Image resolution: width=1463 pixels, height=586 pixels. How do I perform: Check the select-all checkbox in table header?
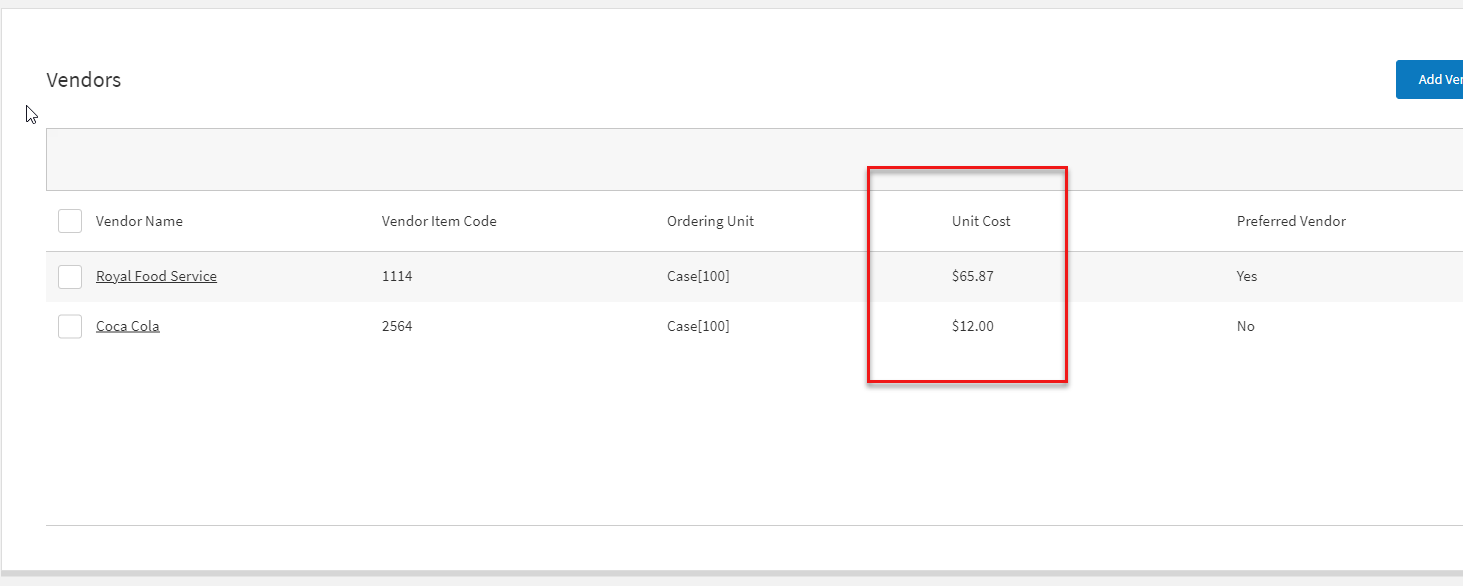pos(70,221)
